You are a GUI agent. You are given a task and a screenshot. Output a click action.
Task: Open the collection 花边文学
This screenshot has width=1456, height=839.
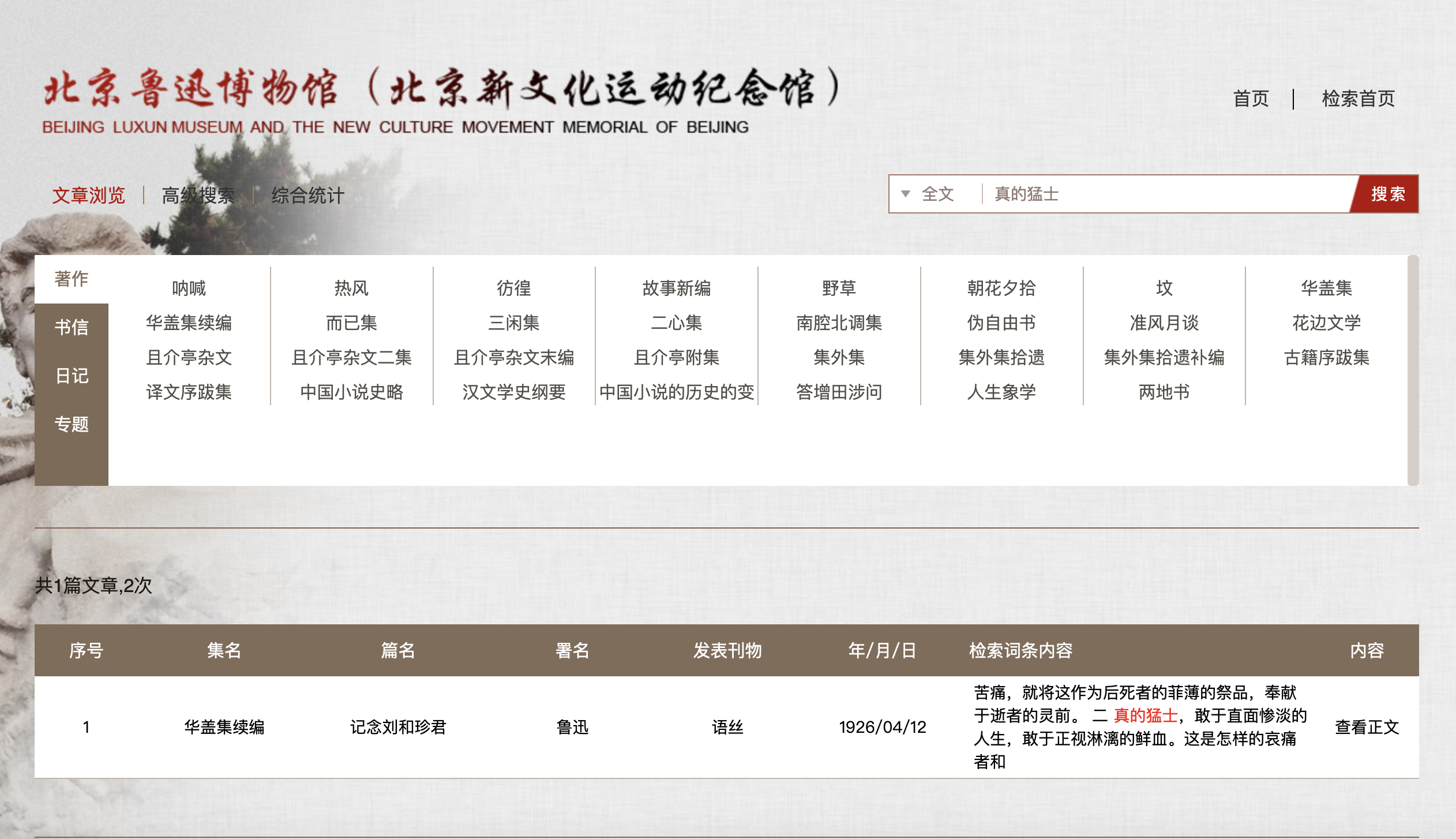(1326, 323)
